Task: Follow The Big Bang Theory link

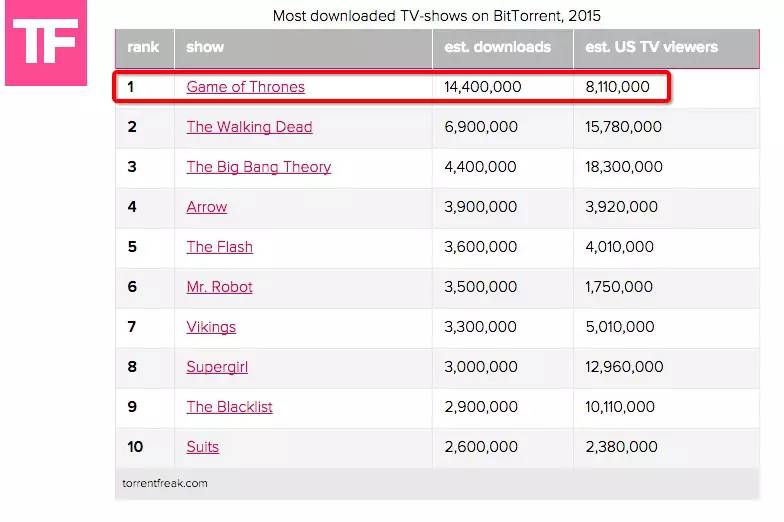Action: point(258,167)
